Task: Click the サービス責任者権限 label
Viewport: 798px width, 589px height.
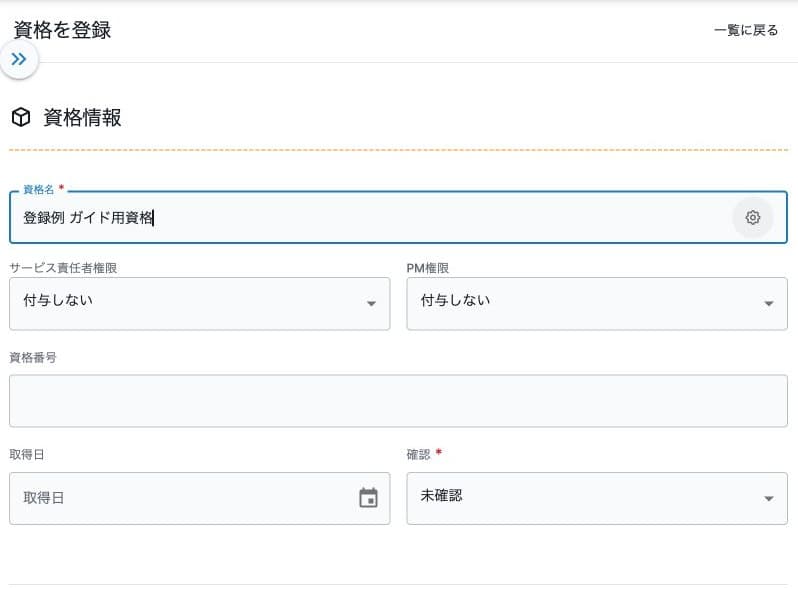Action: (x=63, y=268)
